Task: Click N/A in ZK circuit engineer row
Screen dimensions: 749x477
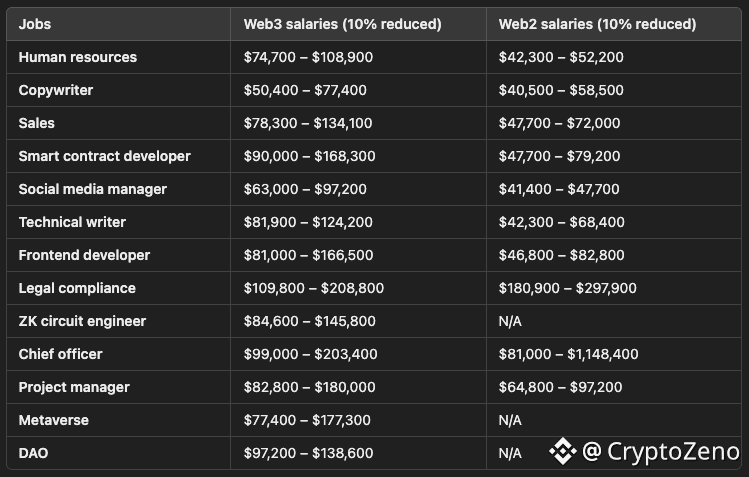Action: [510, 321]
